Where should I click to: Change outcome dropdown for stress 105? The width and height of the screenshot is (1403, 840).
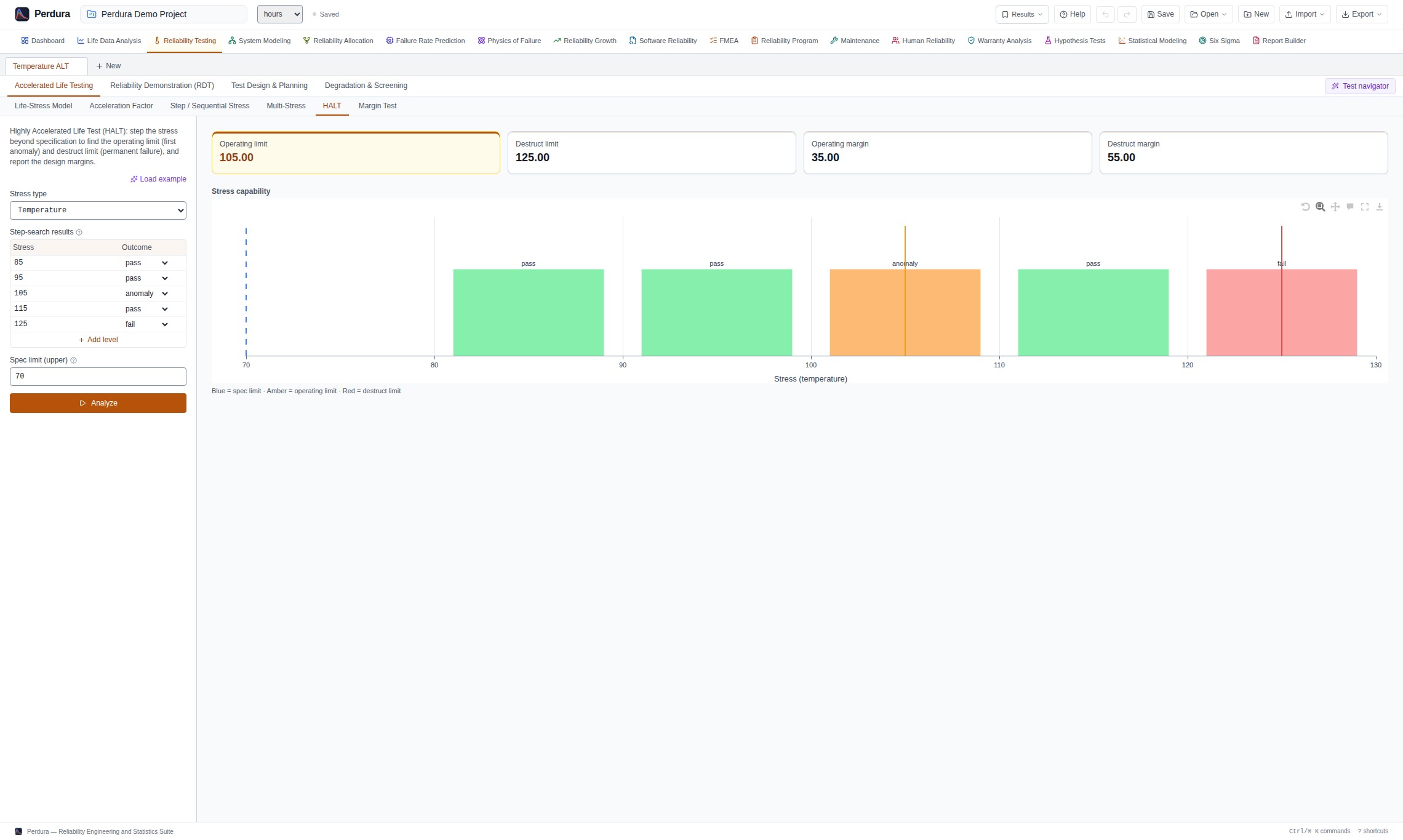click(x=146, y=294)
